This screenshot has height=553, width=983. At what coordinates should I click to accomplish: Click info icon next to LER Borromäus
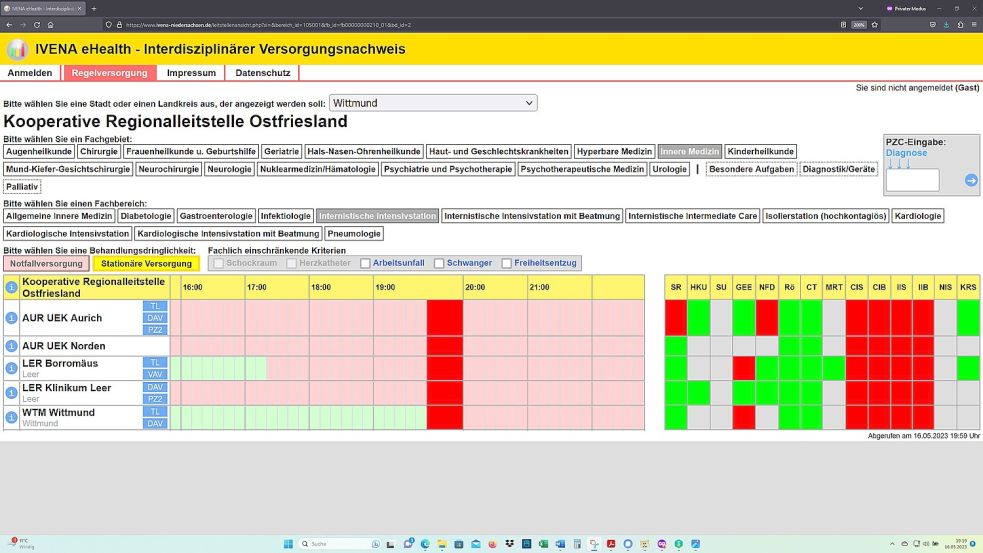(x=11, y=368)
